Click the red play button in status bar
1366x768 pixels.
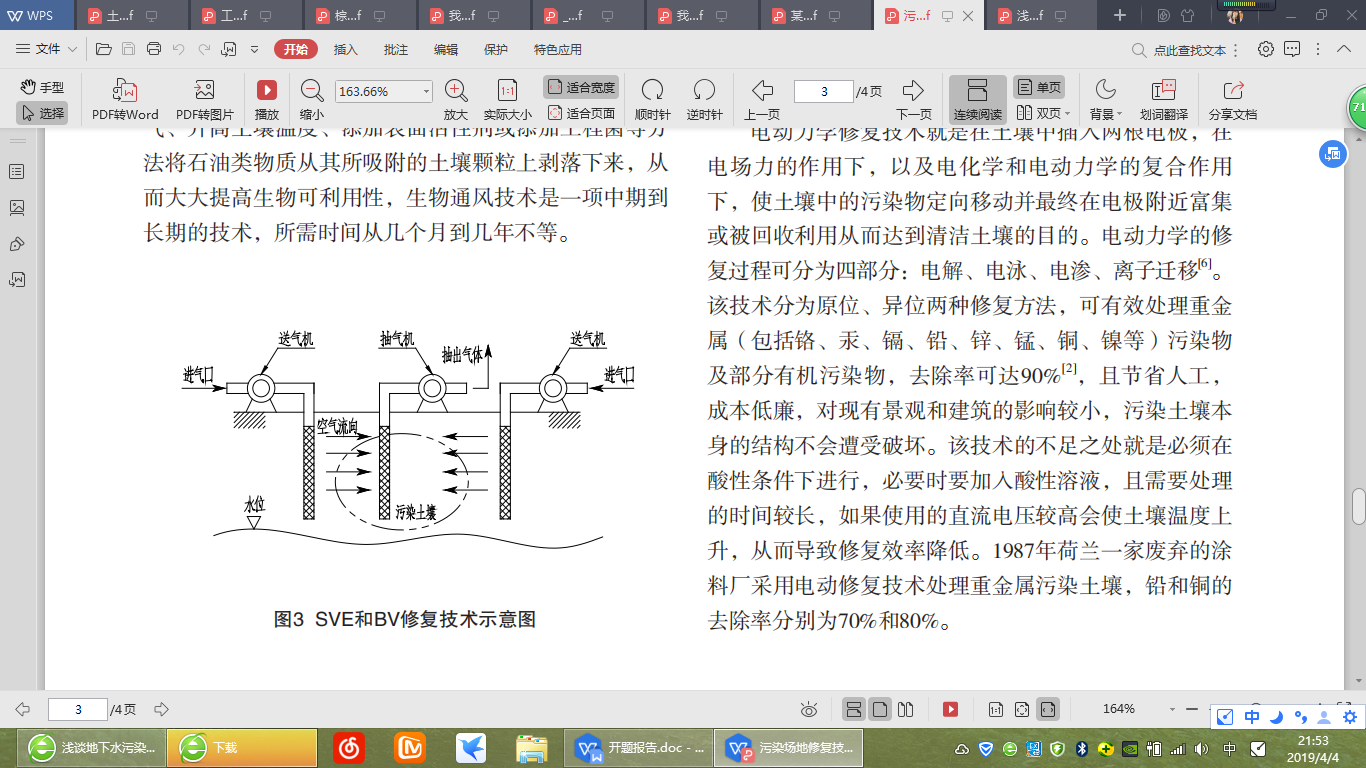pyautogui.click(x=951, y=710)
